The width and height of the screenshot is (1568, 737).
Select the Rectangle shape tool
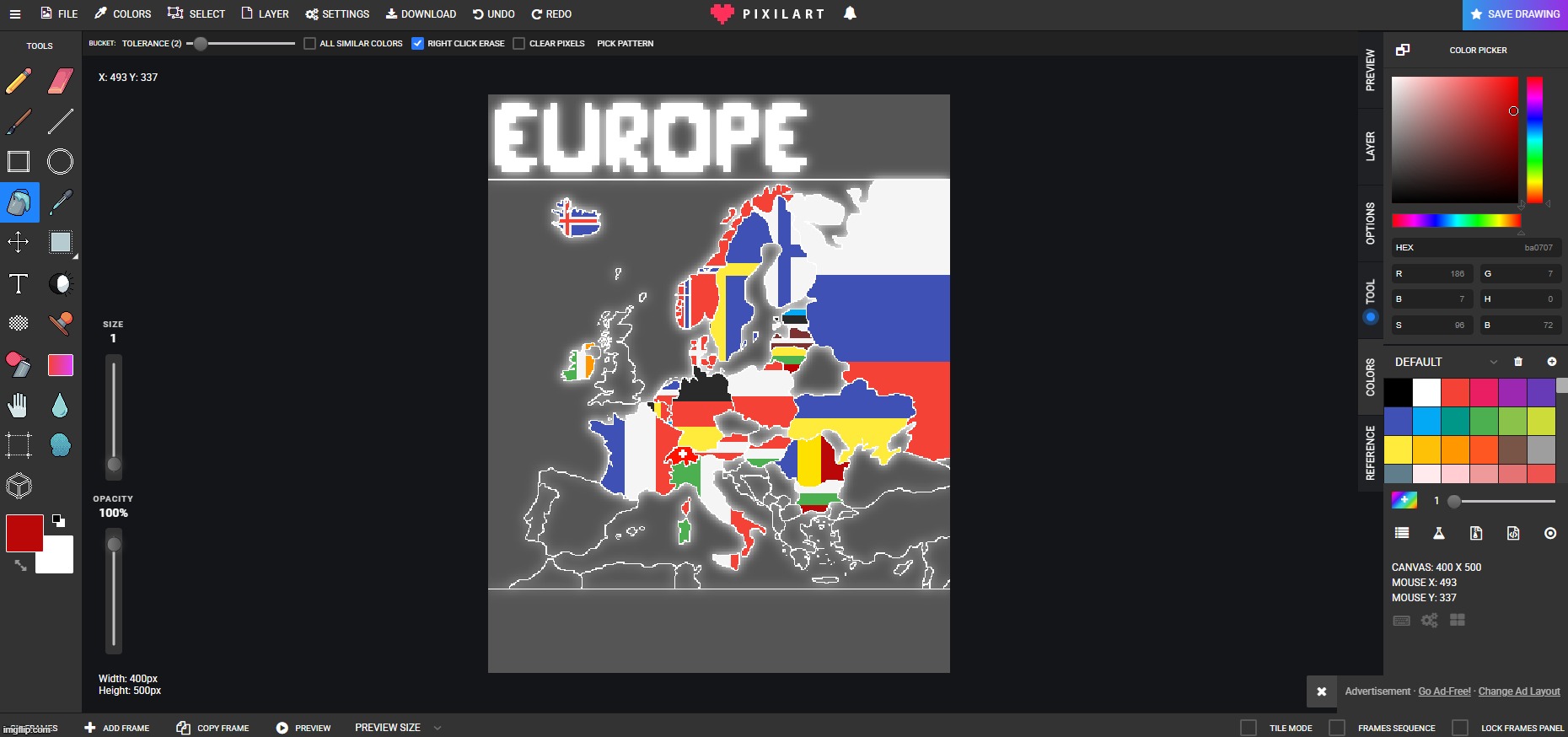coord(19,162)
